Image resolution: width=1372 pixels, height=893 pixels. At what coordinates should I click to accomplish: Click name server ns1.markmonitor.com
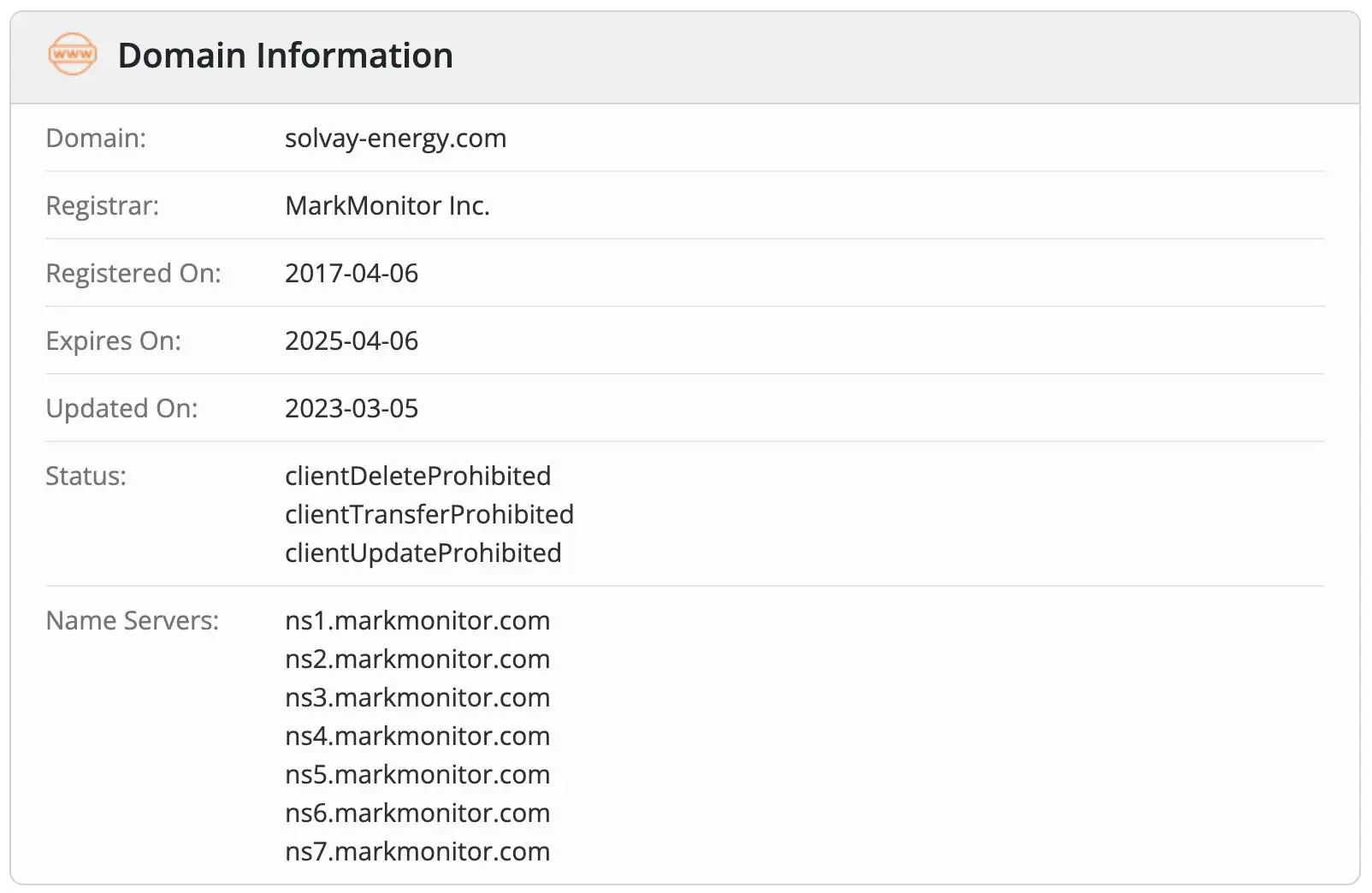417,620
